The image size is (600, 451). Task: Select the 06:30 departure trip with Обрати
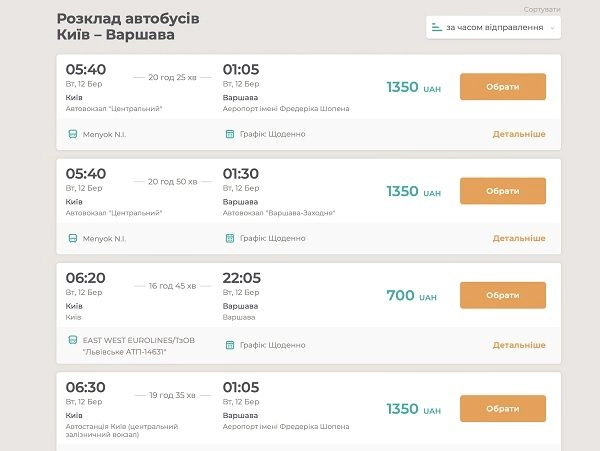(x=503, y=409)
